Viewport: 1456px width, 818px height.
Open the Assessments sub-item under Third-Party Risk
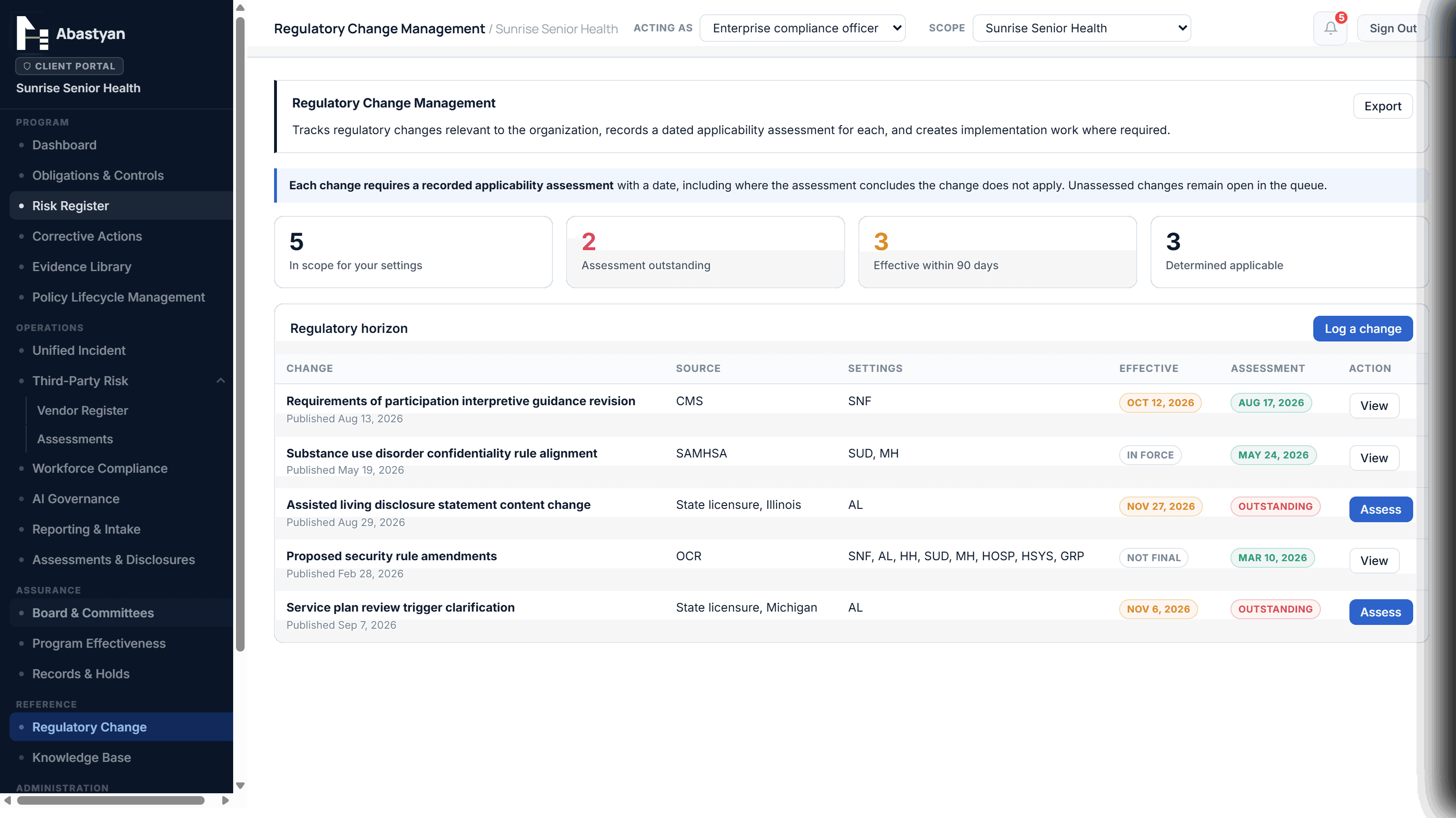pos(75,439)
